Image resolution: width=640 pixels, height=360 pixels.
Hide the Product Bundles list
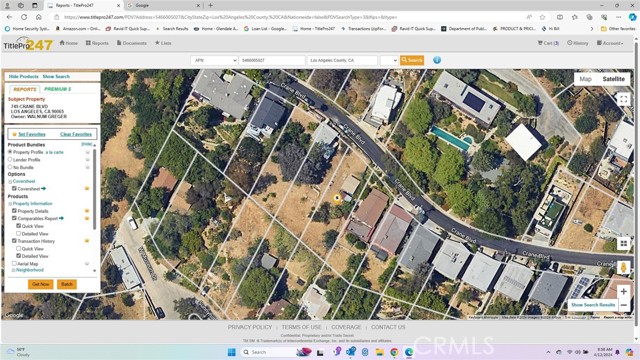pos(87,144)
